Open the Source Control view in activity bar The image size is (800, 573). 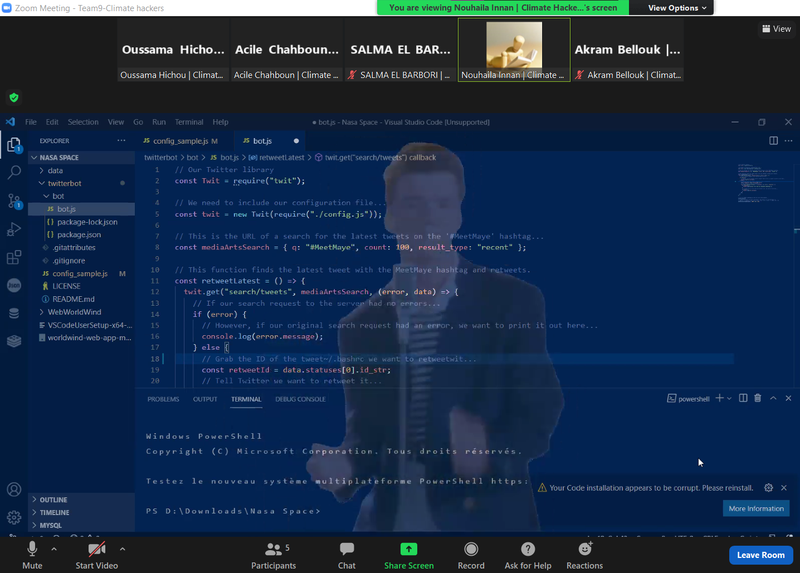(x=14, y=200)
